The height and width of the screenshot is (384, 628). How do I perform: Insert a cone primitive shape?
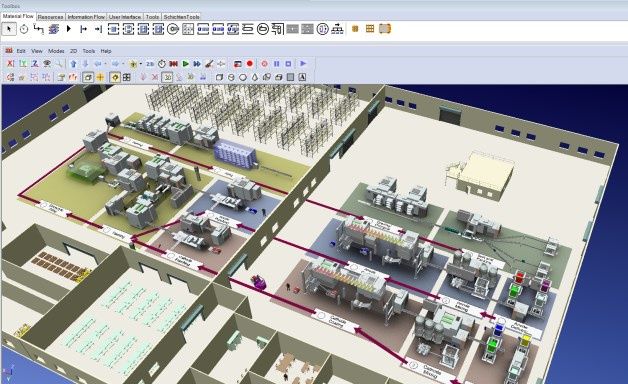(255, 77)
